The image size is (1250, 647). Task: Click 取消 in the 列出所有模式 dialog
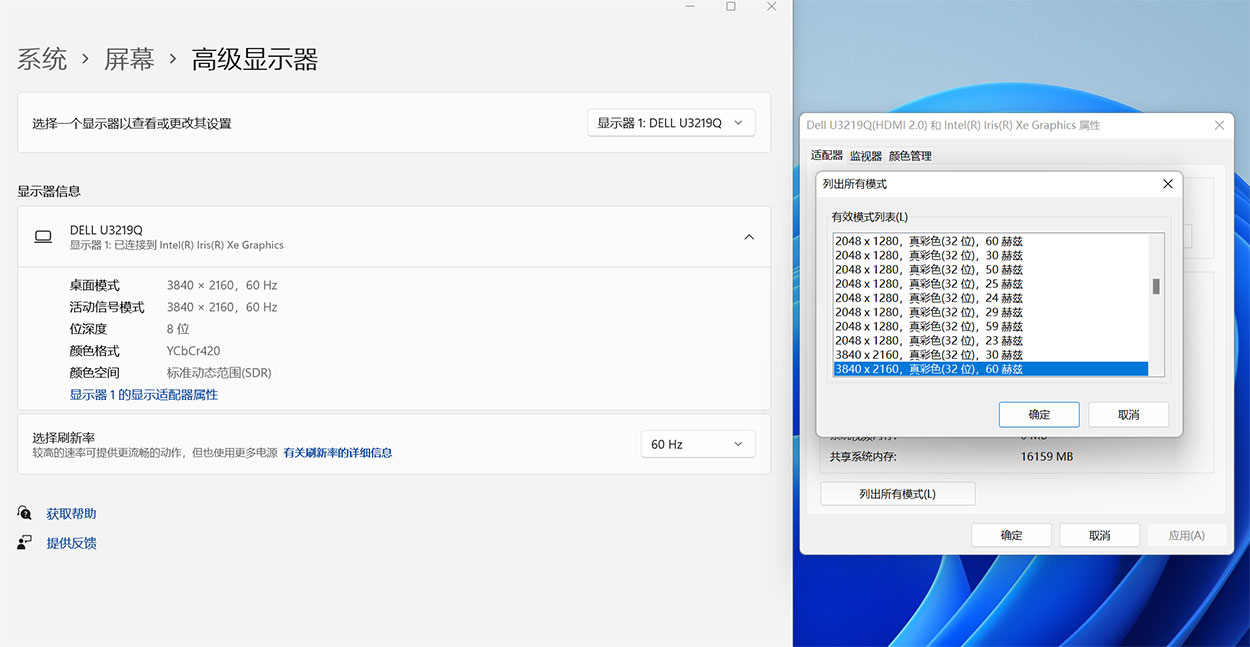coord(1128,414)
